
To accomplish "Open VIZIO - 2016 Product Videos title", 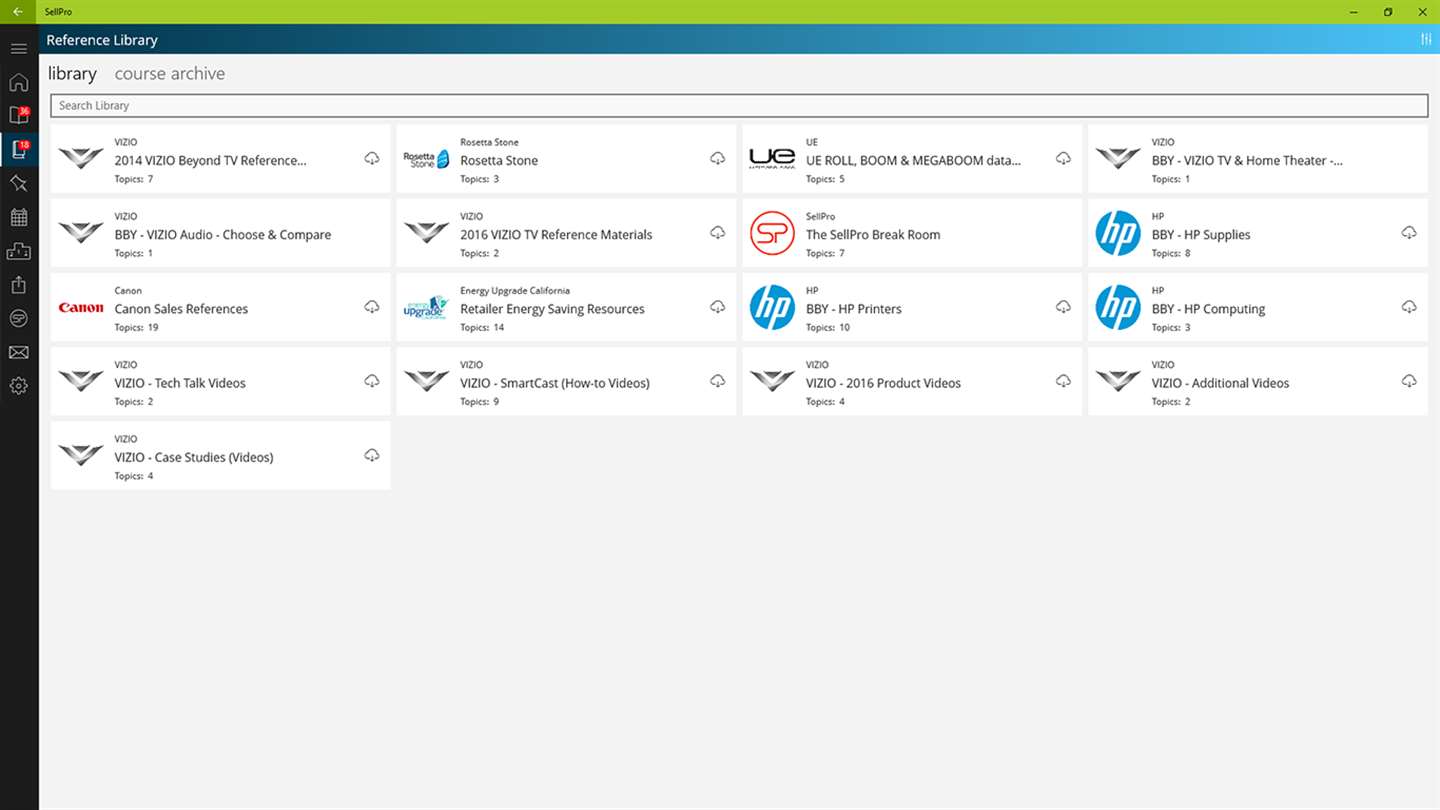I will [x=883, y=383].
